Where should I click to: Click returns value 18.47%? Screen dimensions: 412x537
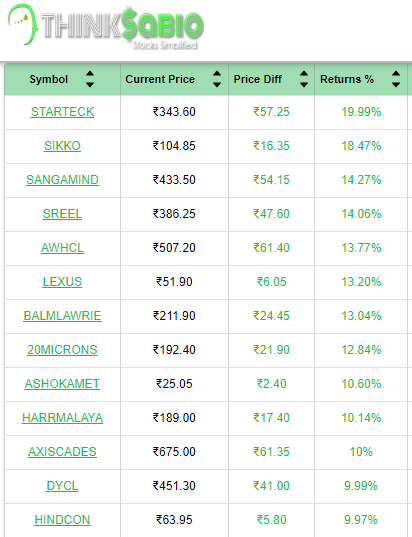[x=361, y=146]
